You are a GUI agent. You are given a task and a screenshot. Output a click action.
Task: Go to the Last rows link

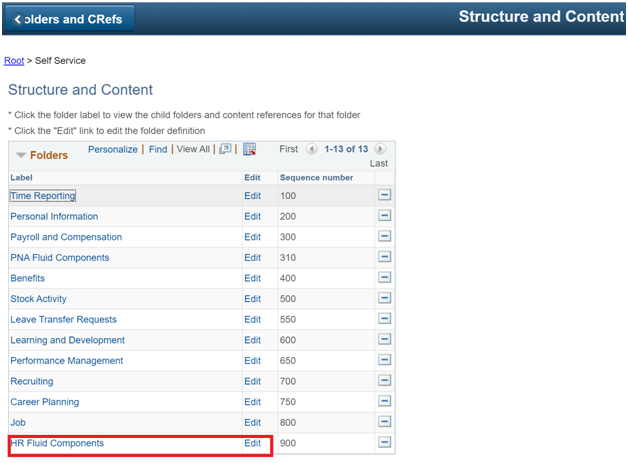point(378,163)
